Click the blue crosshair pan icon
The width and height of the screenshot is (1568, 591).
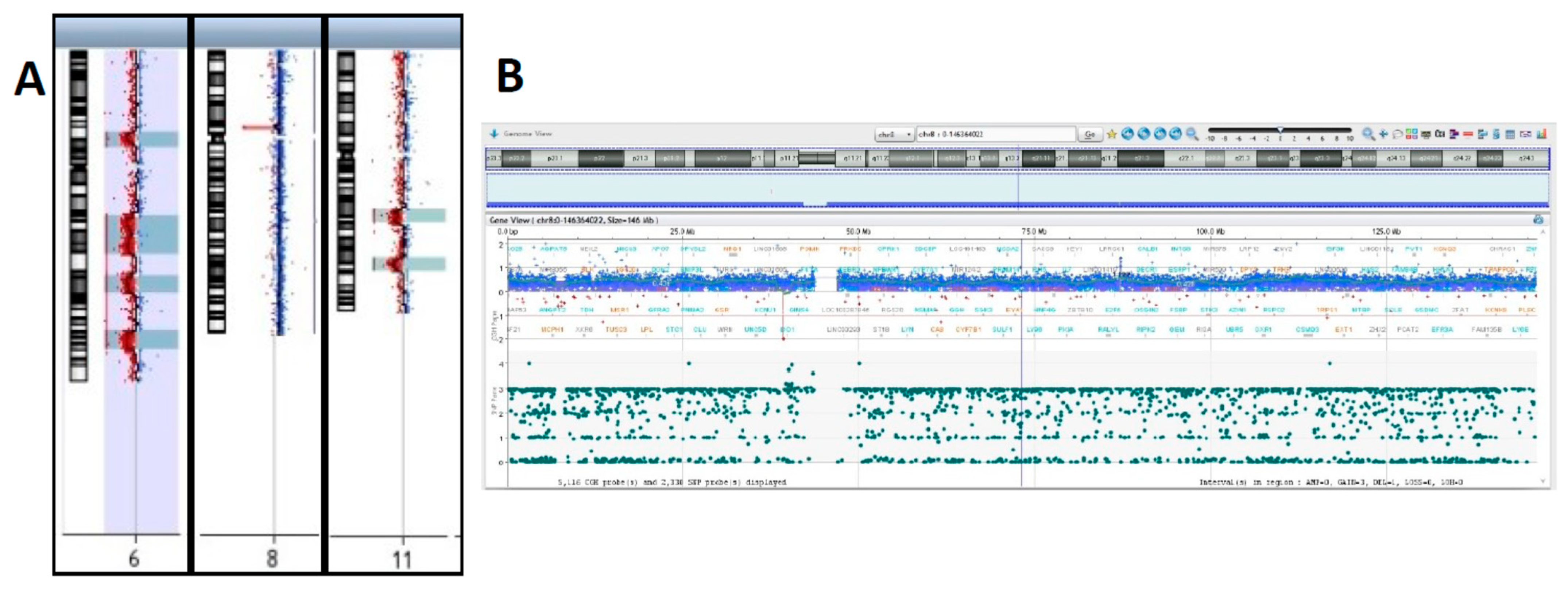[1383, 134]
